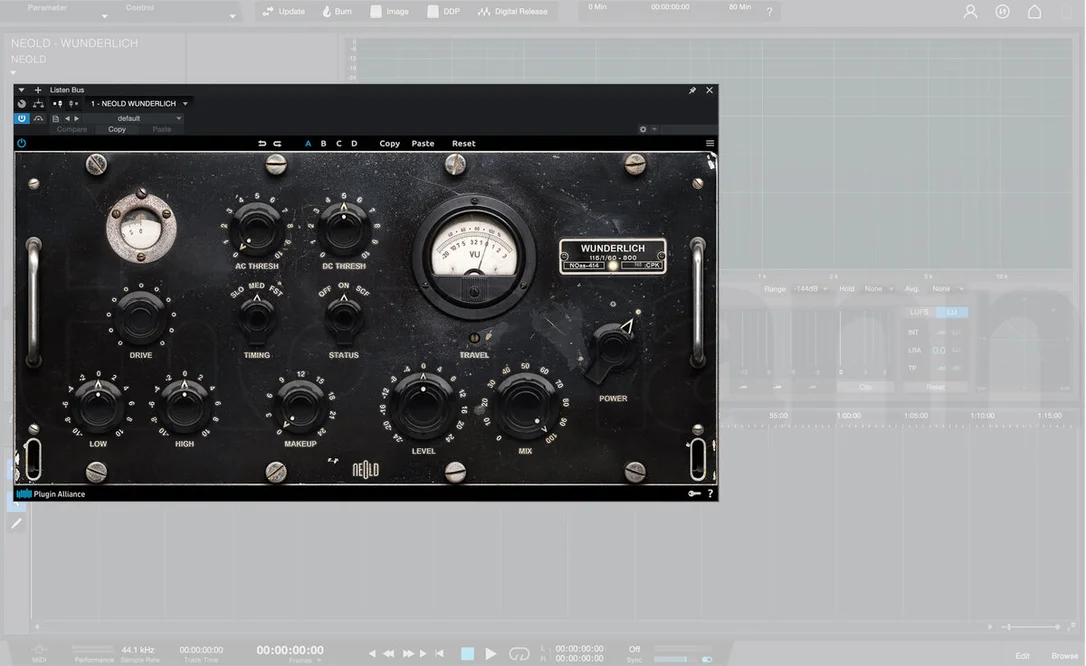The image size is (1086, 666).
Task: Open the plugin help question mark
Action: click(710, 494)
